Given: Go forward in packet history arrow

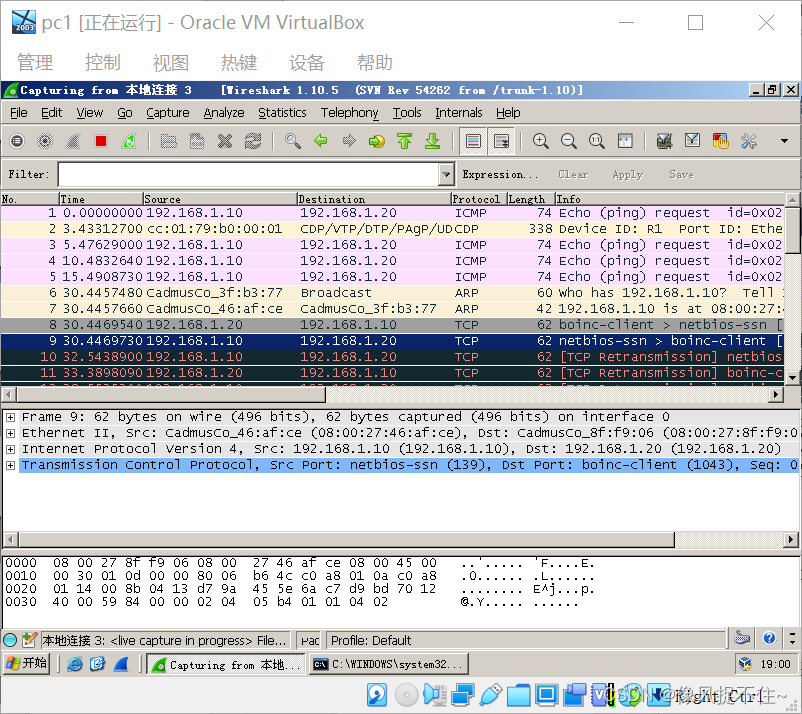Looking at the screenshot, I should pos(349,141).
